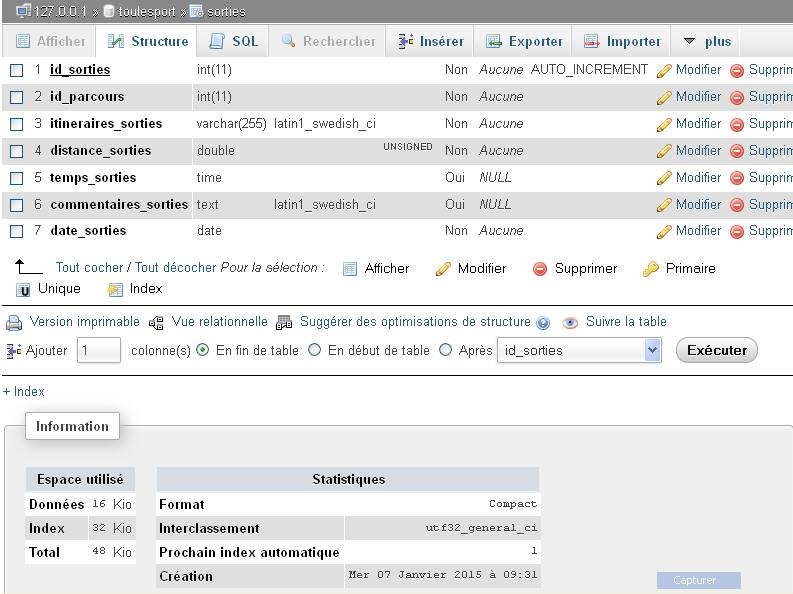This screenshot has width=793, height=594.
Task: Click the pencil Modifier icon for id_parcours
Action: point(664,97)
